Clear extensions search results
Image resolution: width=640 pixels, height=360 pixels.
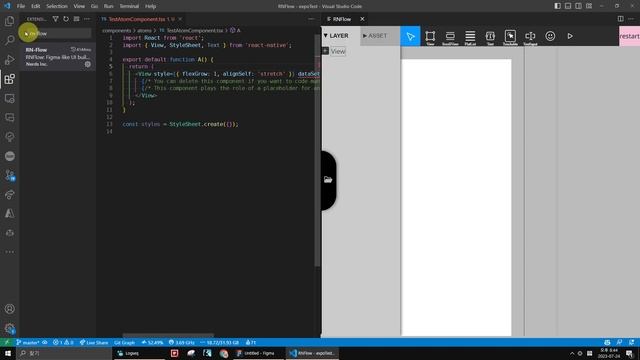click(76, 19)
